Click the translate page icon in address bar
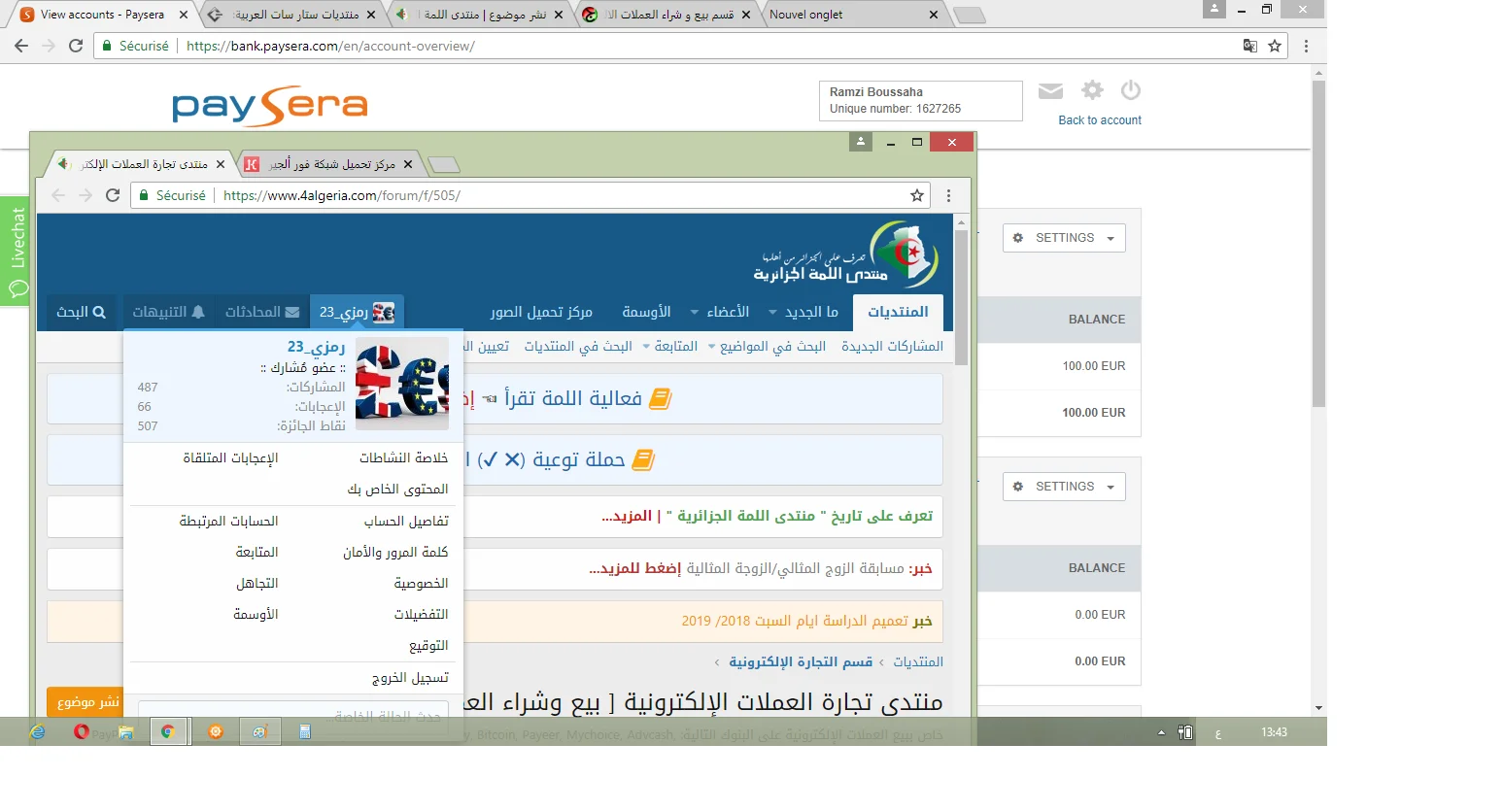 1250,46
